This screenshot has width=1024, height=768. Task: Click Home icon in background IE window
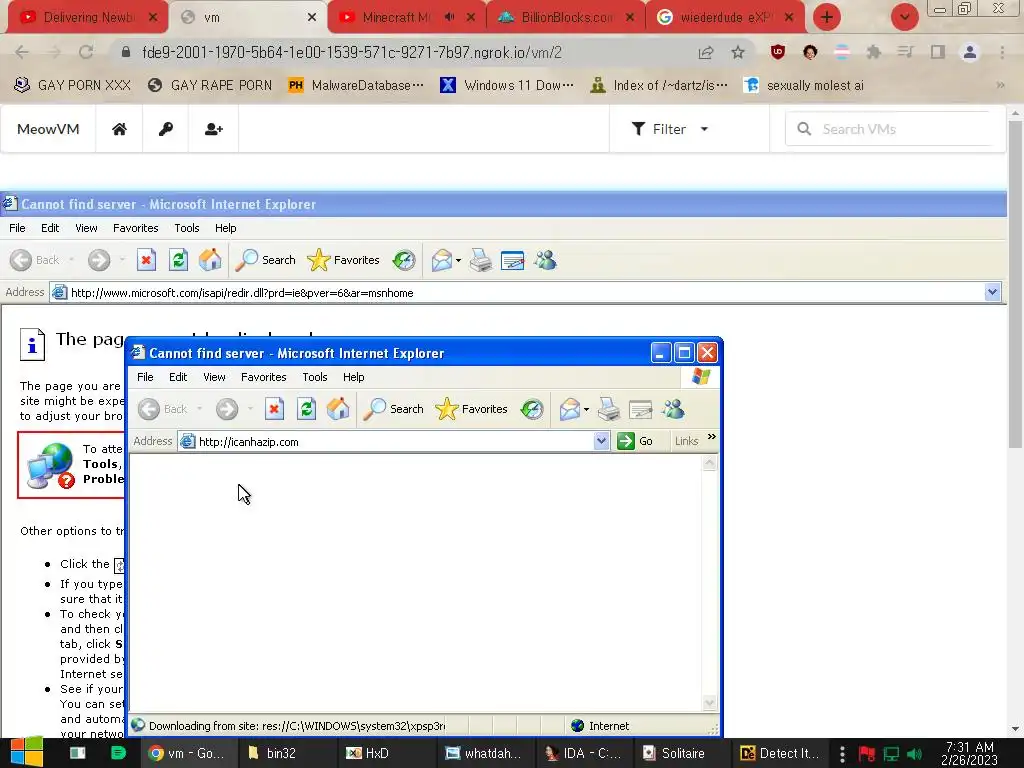pyautogui.click(x=210, y=261)
